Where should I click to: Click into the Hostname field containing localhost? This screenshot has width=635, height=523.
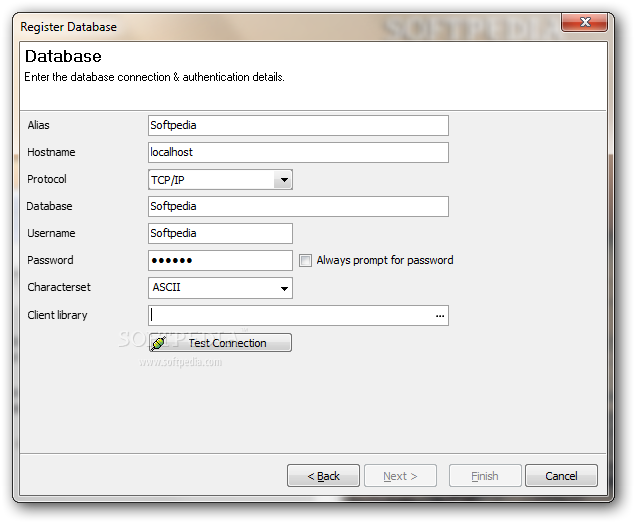[298, 152]
